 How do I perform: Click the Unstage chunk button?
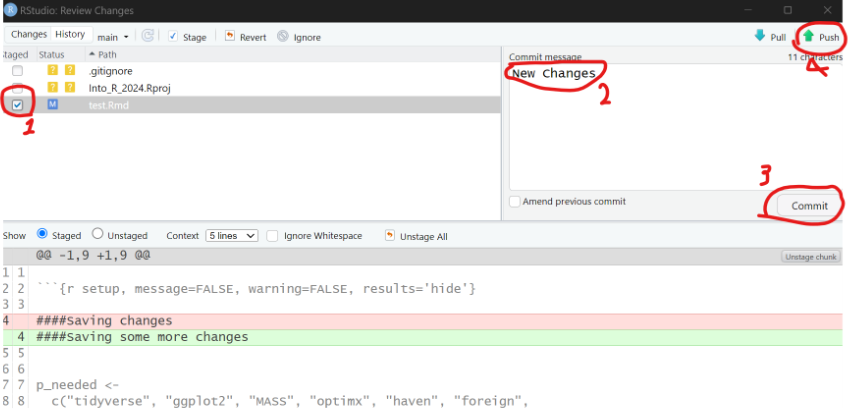[809, 257]
